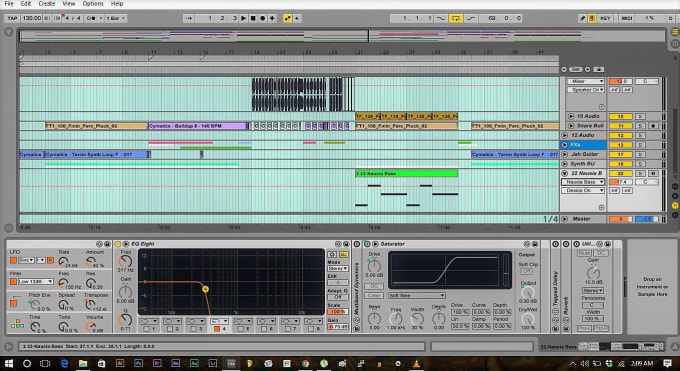Activate the Punch-Out switch
The width and height of the screenshot is (680, 371).
(x=470, y=18)
